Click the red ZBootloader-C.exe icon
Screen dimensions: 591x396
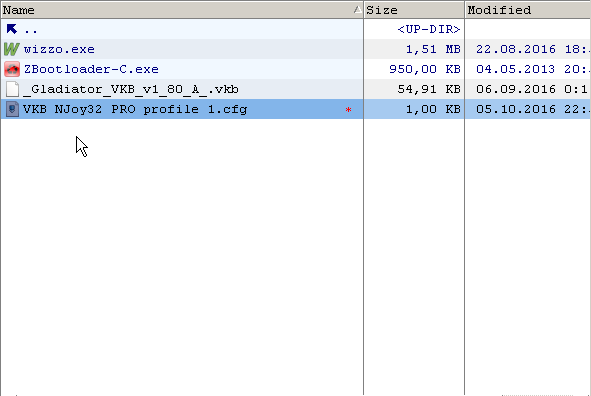12,69
